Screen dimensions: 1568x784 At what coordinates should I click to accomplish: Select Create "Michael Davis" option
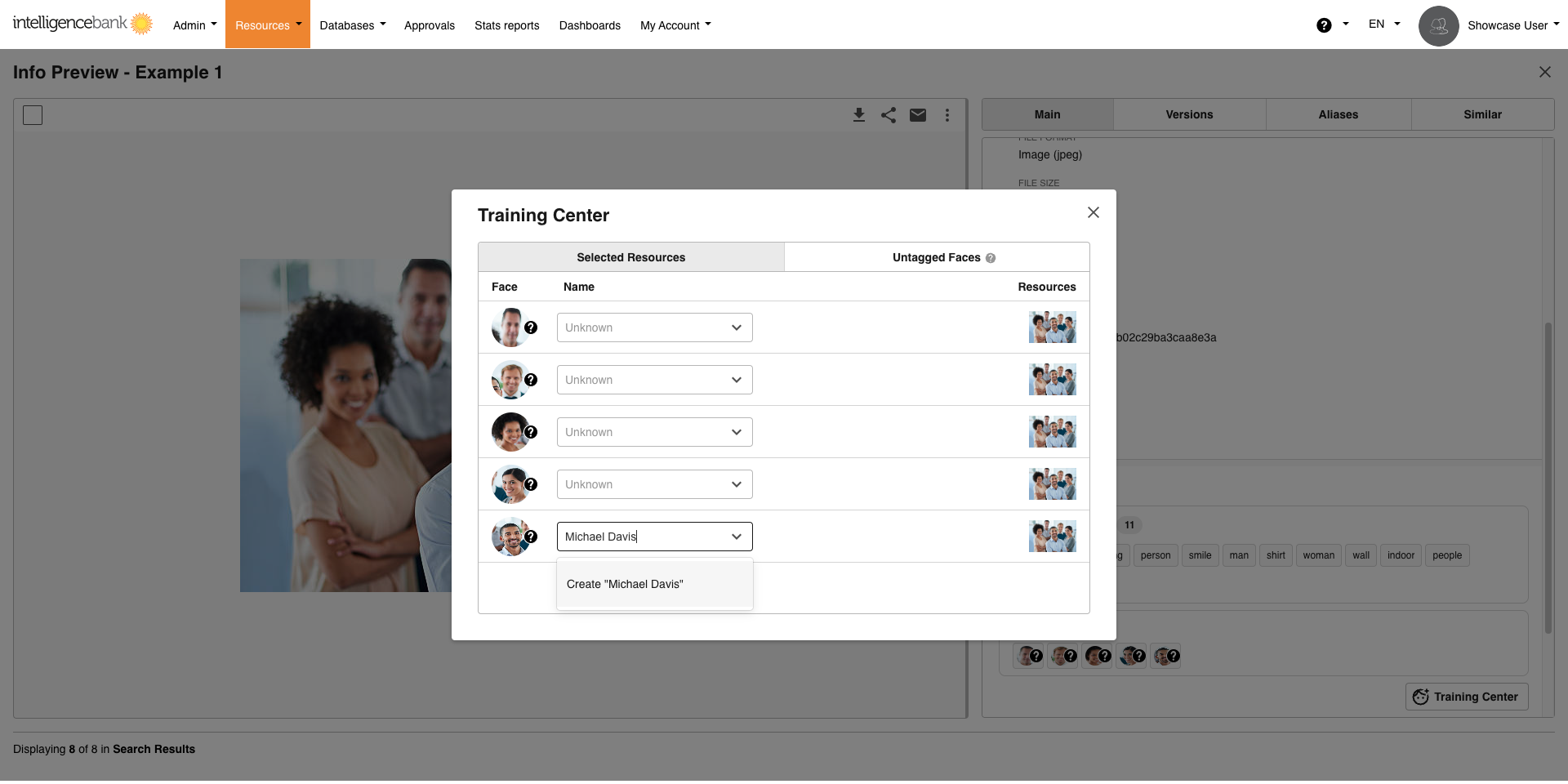[625, 584]
